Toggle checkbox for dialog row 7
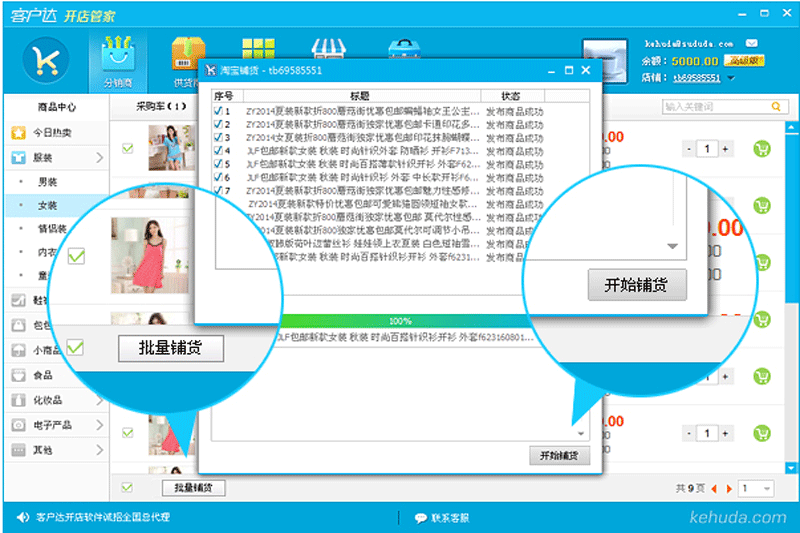 (x=218, y=190)
